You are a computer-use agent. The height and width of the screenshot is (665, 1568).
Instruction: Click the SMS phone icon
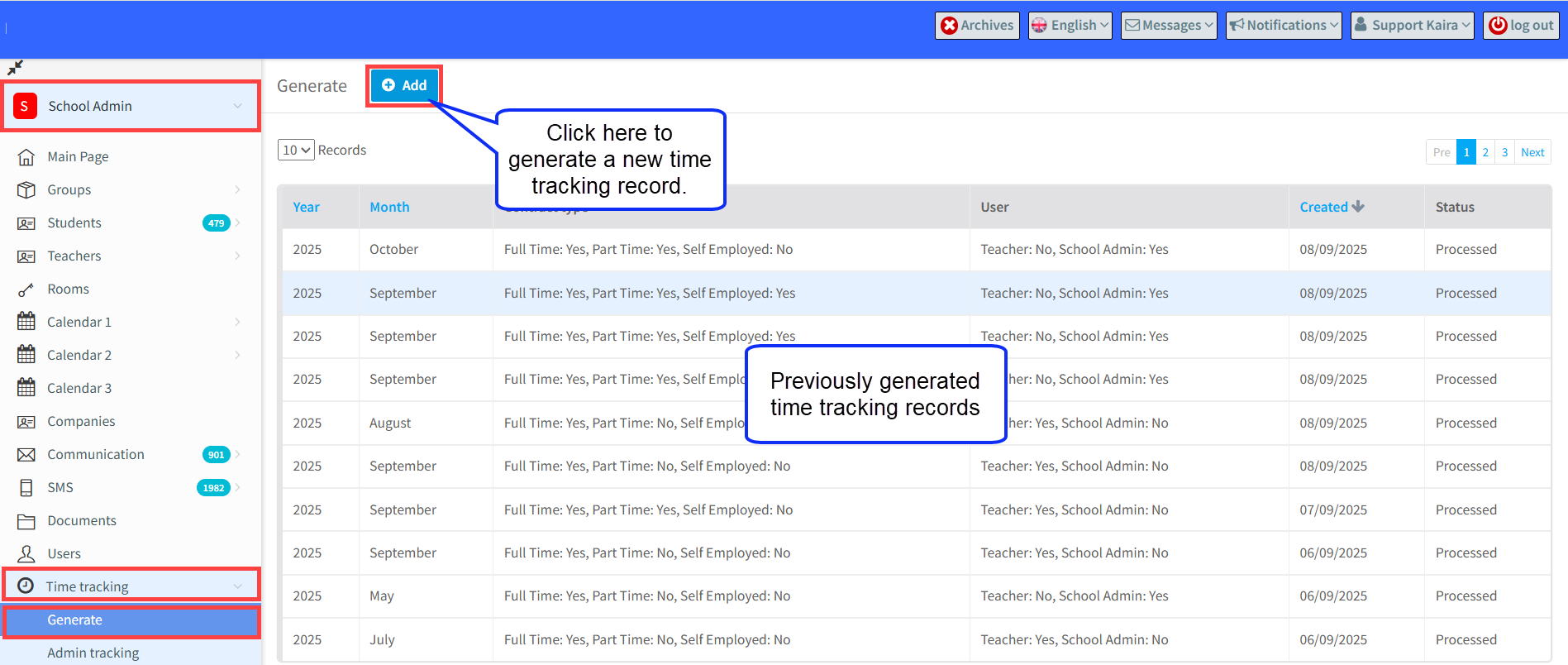pos(26,488)
